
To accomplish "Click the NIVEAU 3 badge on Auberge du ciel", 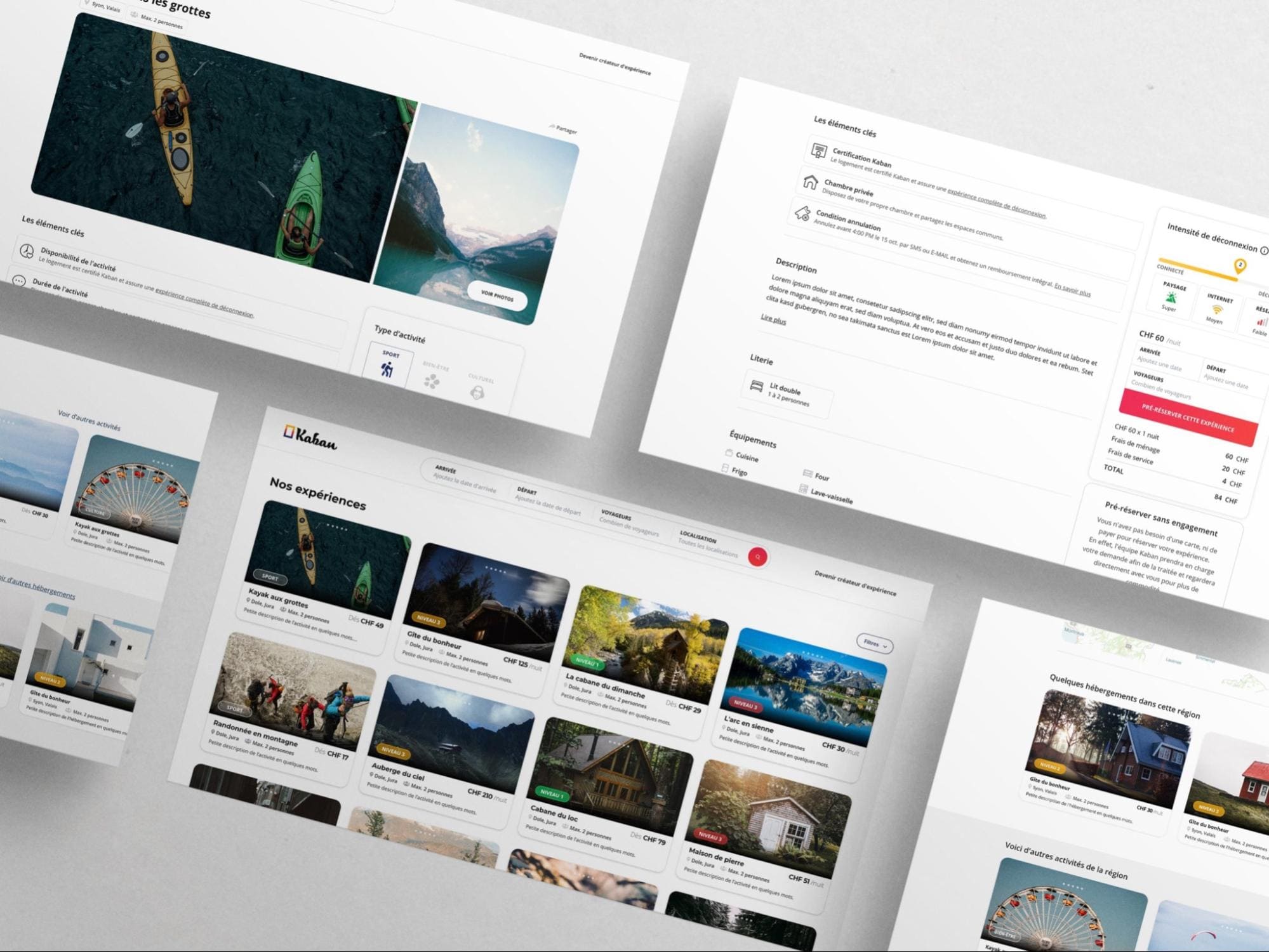I will [392, 751].
